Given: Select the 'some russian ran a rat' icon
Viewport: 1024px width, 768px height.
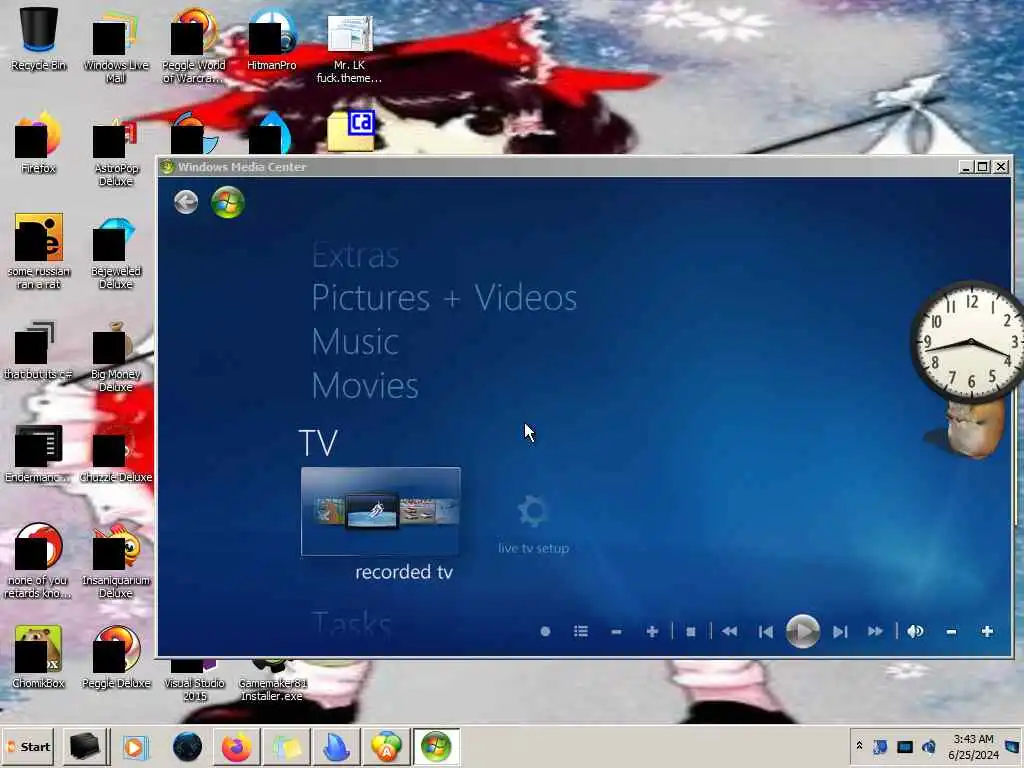Looking at the screenshot, I should pyautogui.click(x=39, y=251).
